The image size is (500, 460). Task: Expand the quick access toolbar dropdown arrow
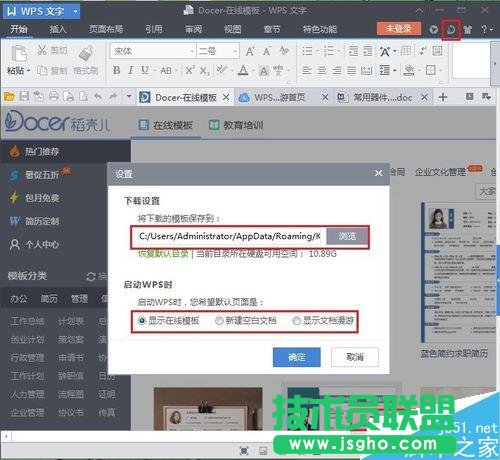pyautogui.click(x=129, y=97)
